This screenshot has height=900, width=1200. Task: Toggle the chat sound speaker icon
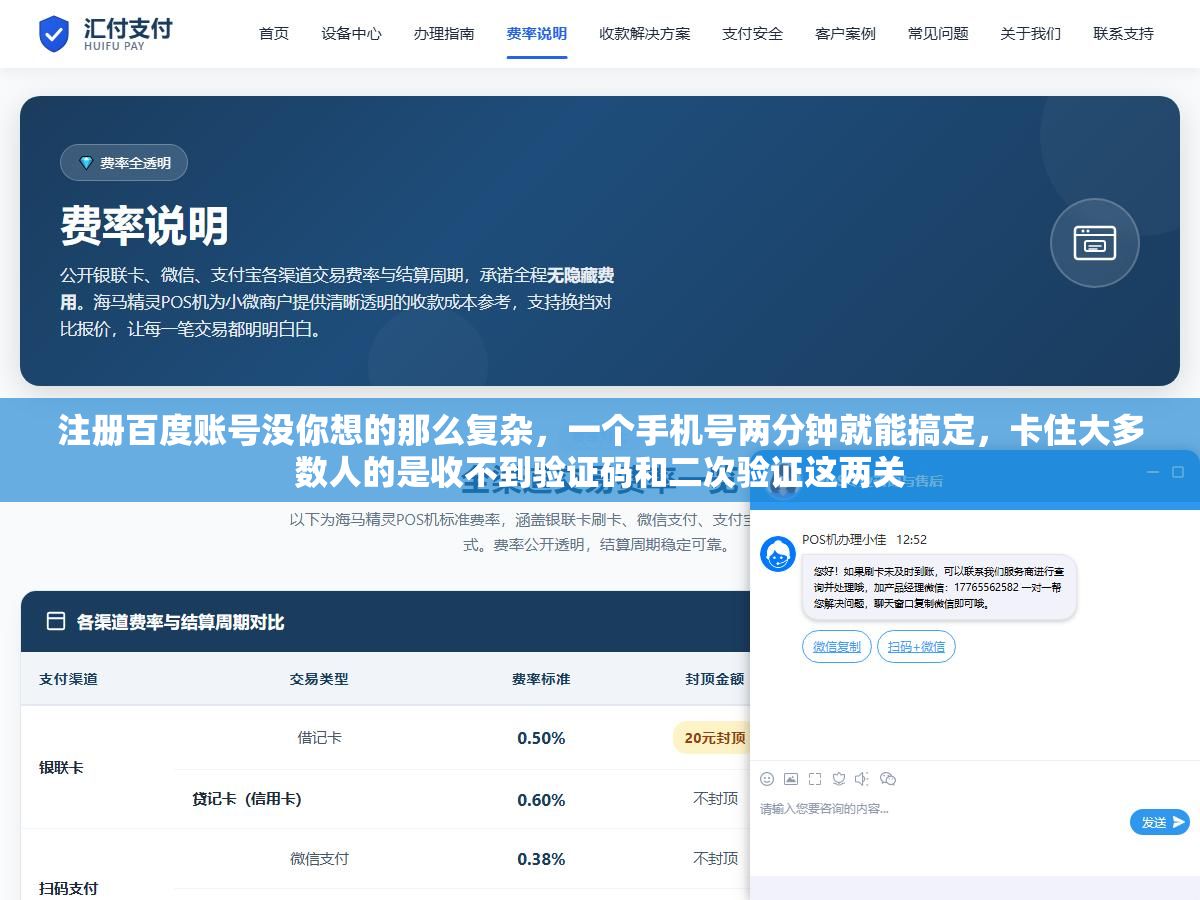click(x=863, y=778)
